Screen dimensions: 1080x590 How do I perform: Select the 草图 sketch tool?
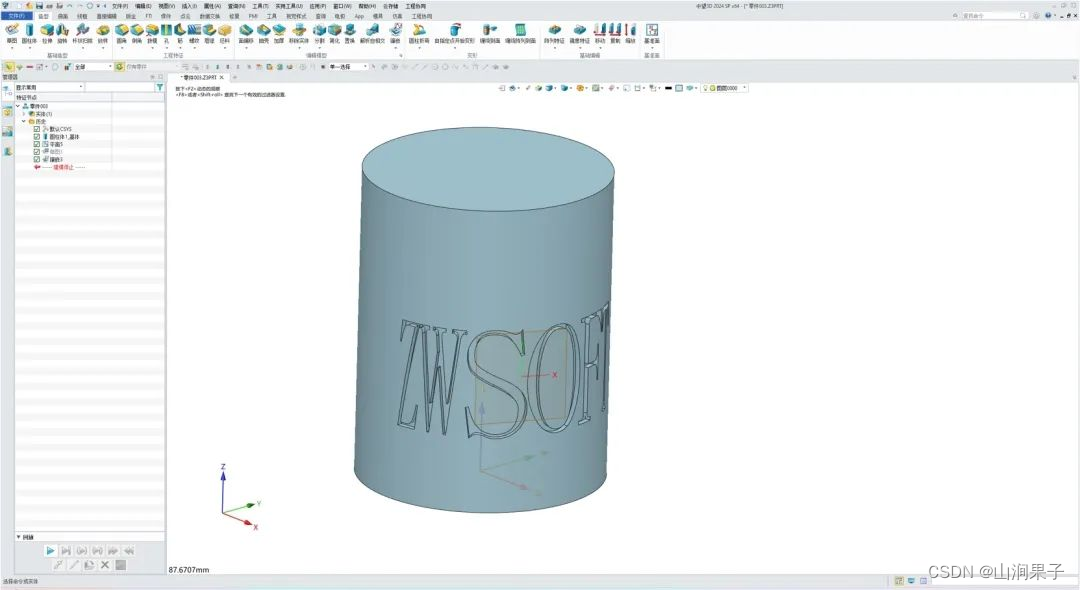click(12, 32)
